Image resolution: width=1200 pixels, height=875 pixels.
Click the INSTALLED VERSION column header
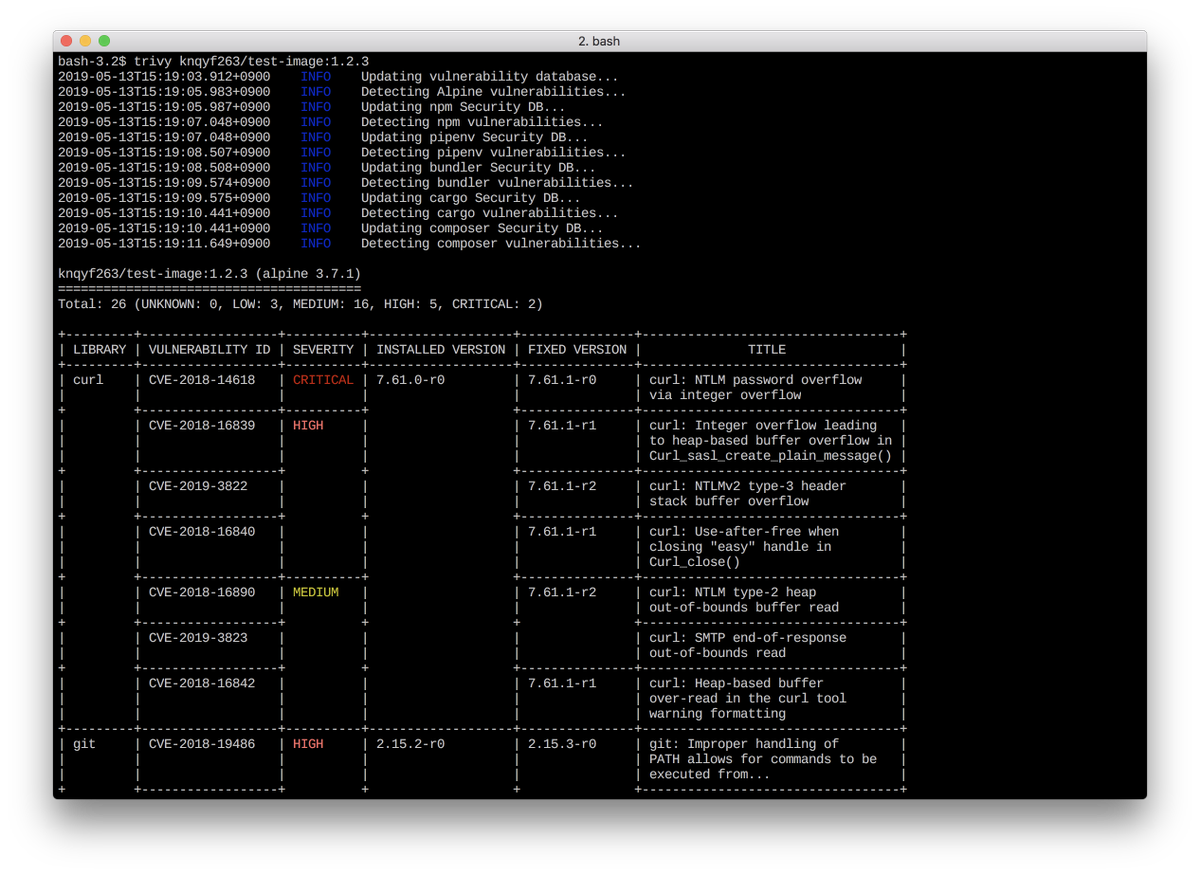click(441, 350)
